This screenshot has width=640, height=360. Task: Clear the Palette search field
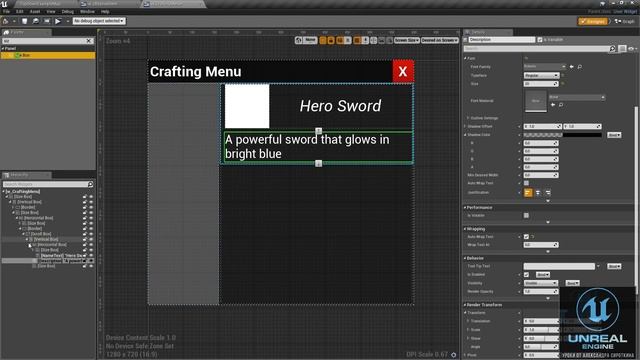pyautogui.click(x=89, y=41)
